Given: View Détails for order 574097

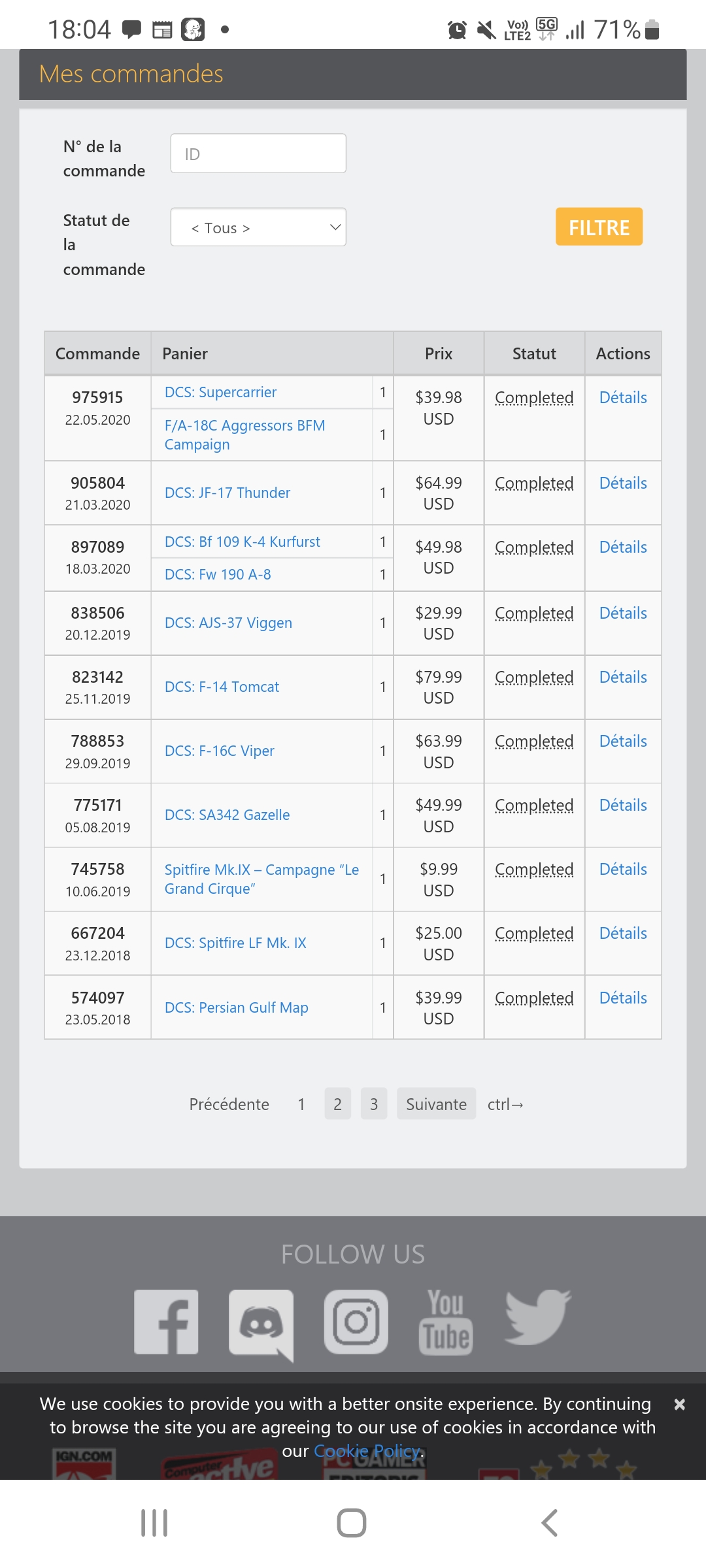Looking at the screenshot, I should [x=623, y=998].
